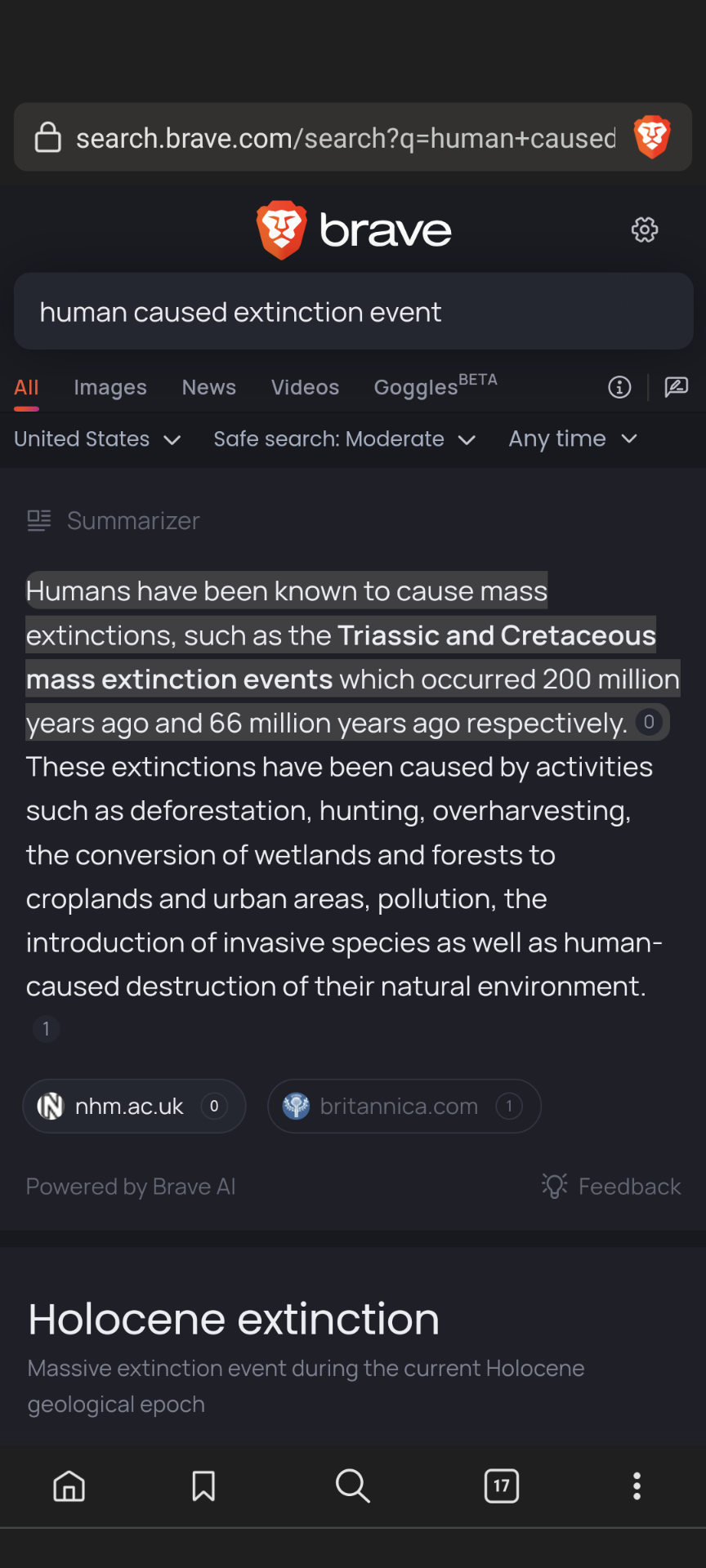Open the feedback chat icon
The image size is (706, 1568).
point(677,387)
